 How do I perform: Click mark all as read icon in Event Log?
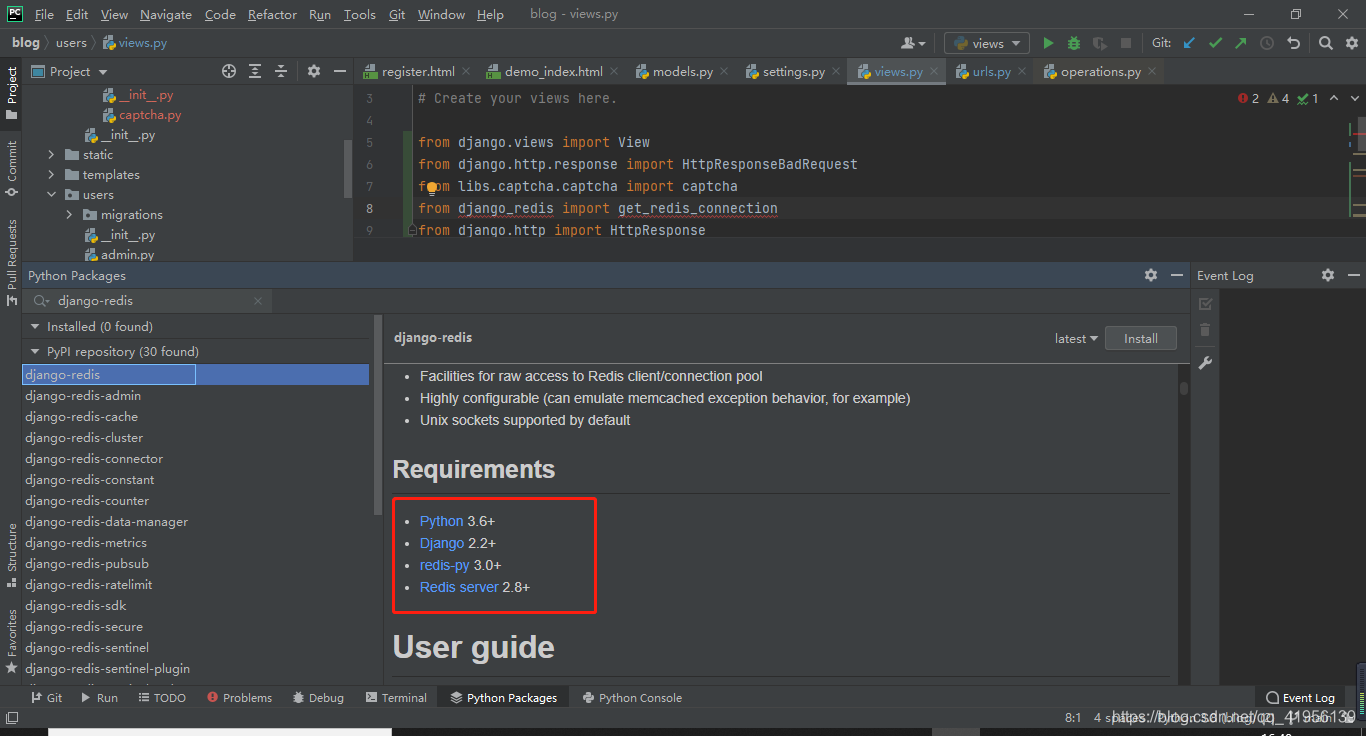(1205, 303)
